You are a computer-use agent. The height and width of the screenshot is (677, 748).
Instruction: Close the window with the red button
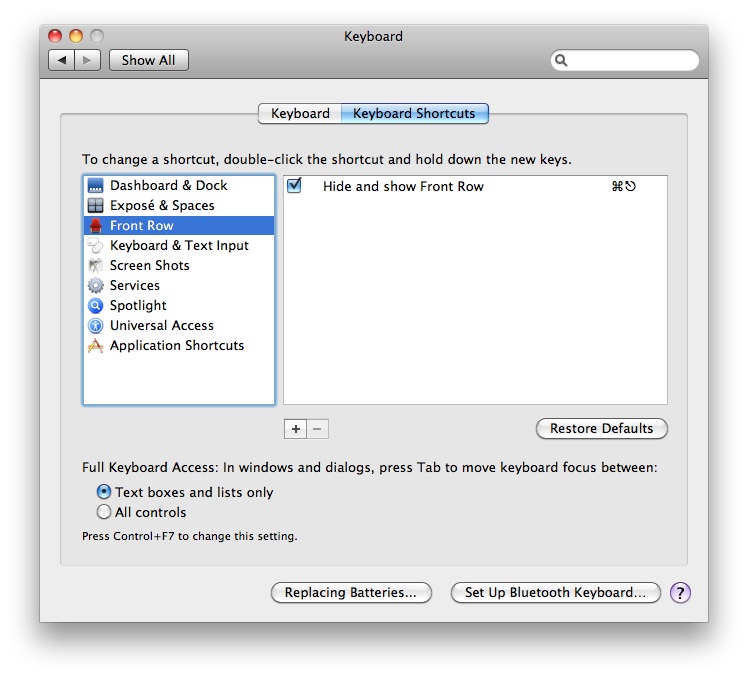point(55,36)
